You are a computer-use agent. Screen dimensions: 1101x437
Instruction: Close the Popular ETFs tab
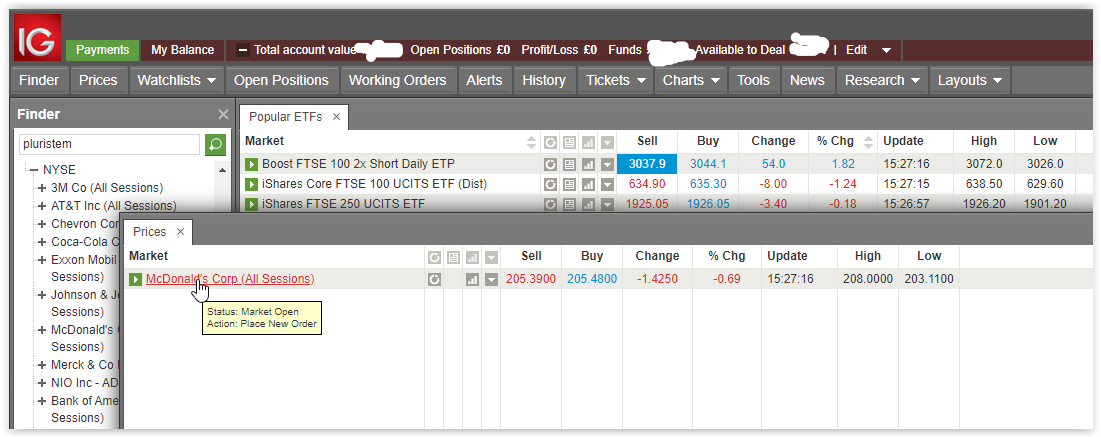[336, 117]
